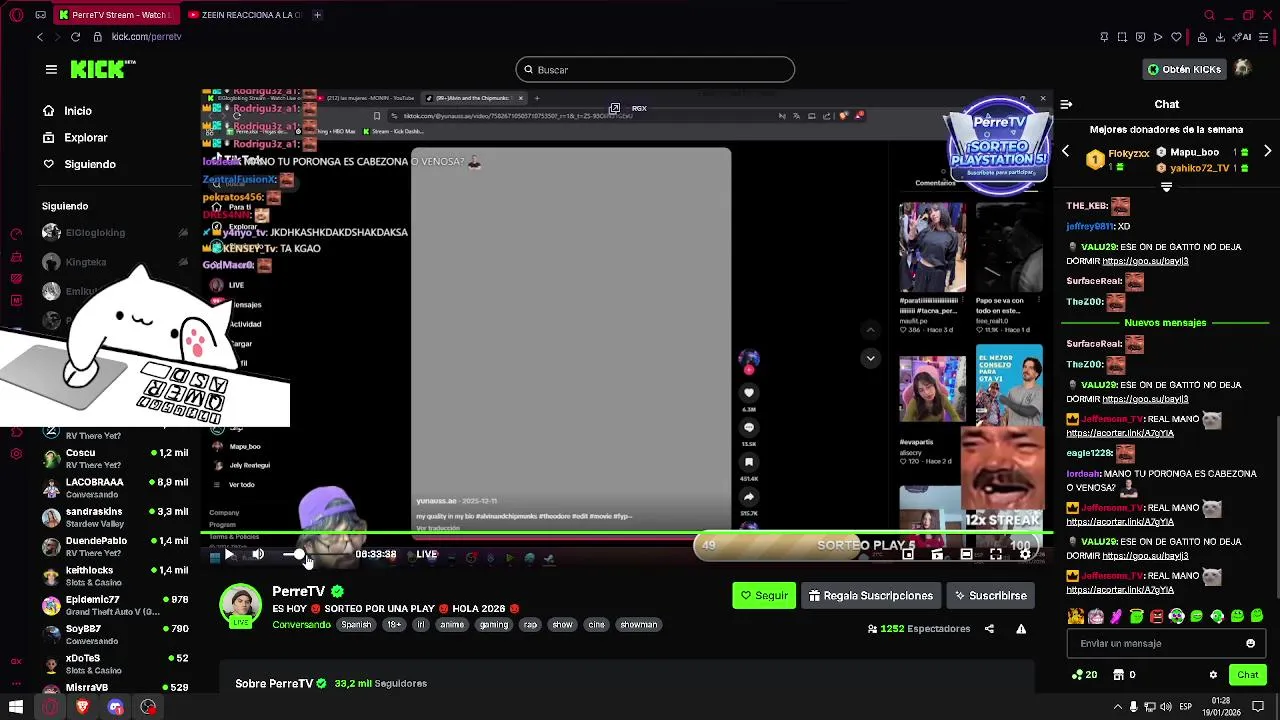Viewport: 1280px width, 720px height.
Task: Switch to ZEEIN REACCIONA browser tab
Action: (244, 15)
